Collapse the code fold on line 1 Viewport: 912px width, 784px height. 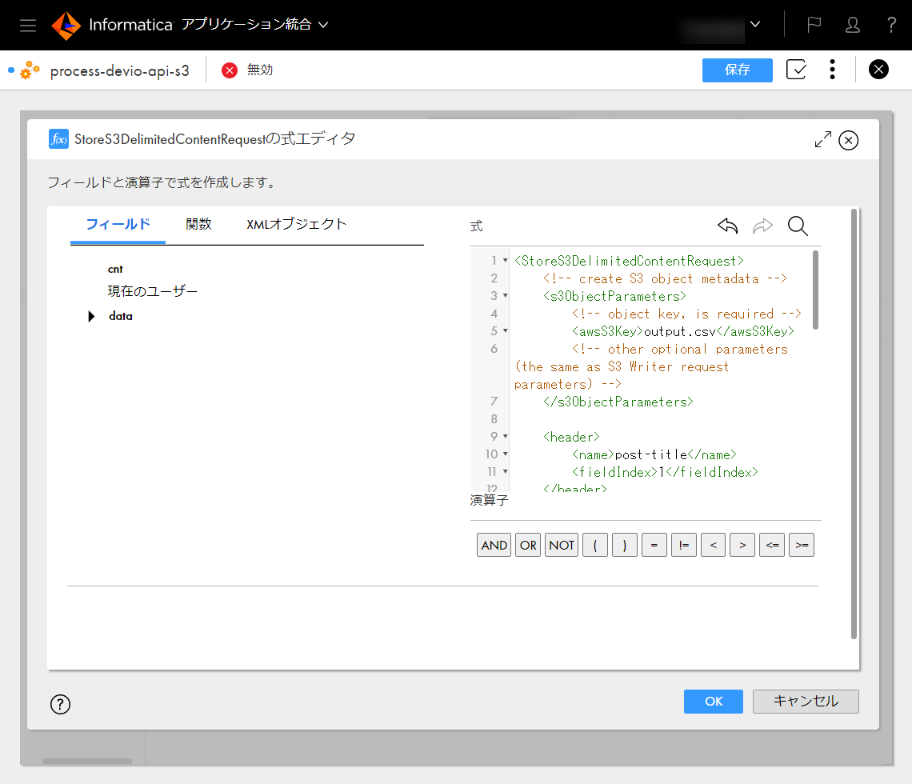(506, 260)
